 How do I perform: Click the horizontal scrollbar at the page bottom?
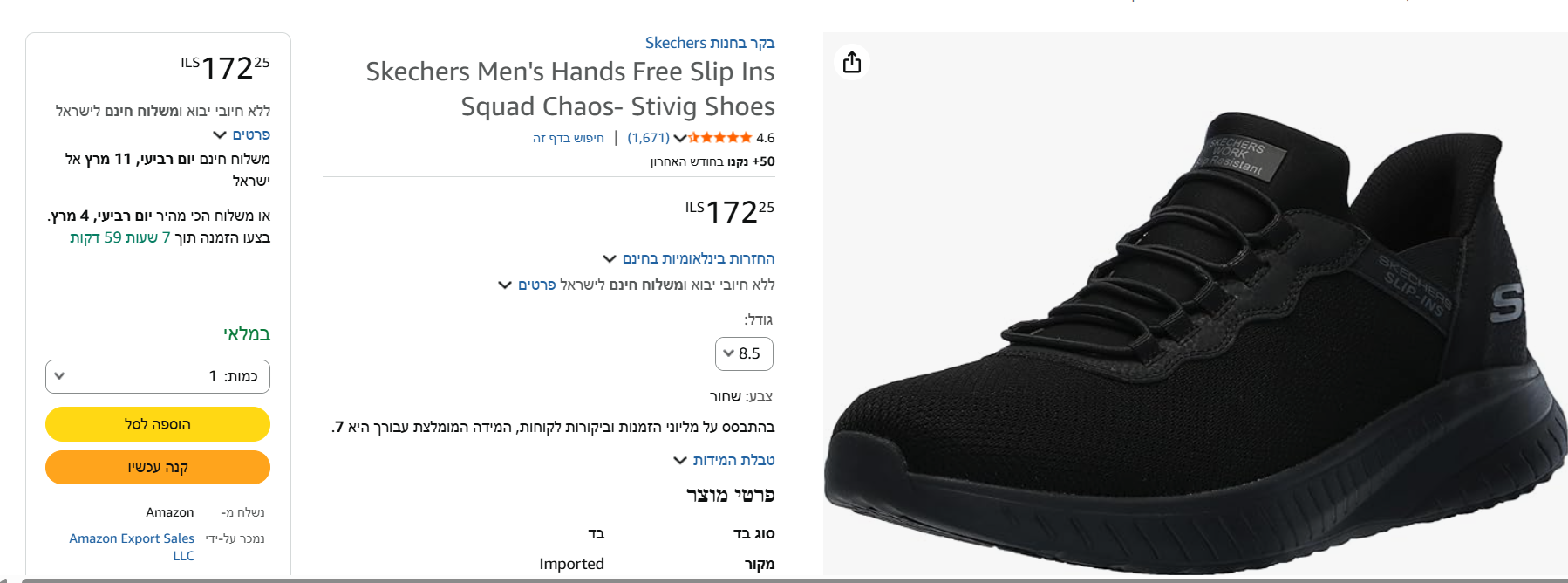click(x=784, y=580)
